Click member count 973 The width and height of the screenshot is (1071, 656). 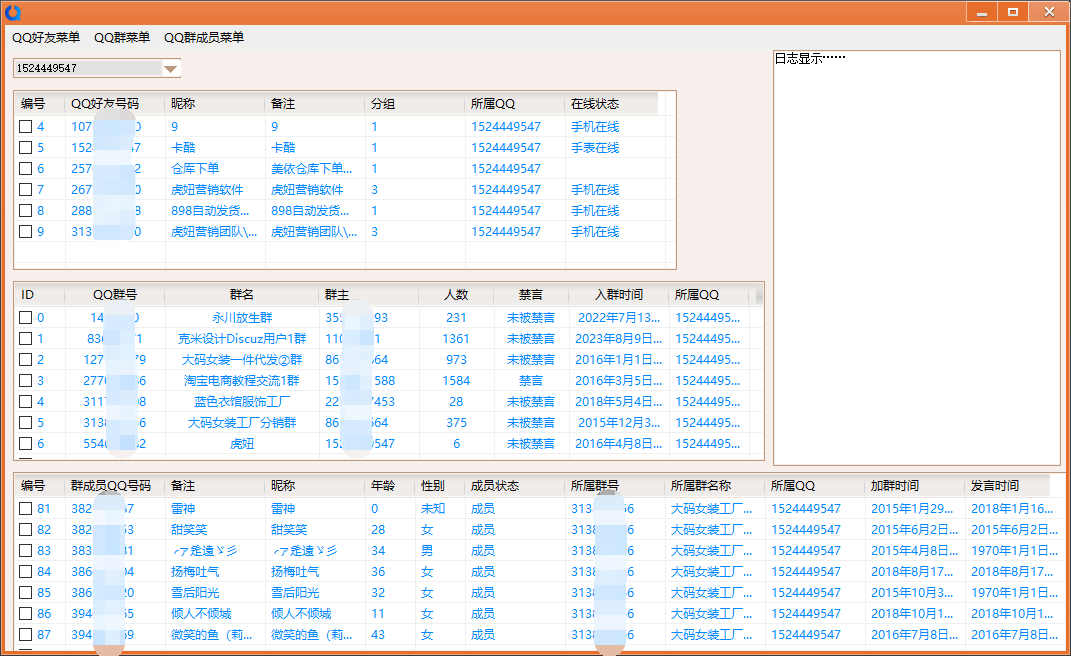456,359
